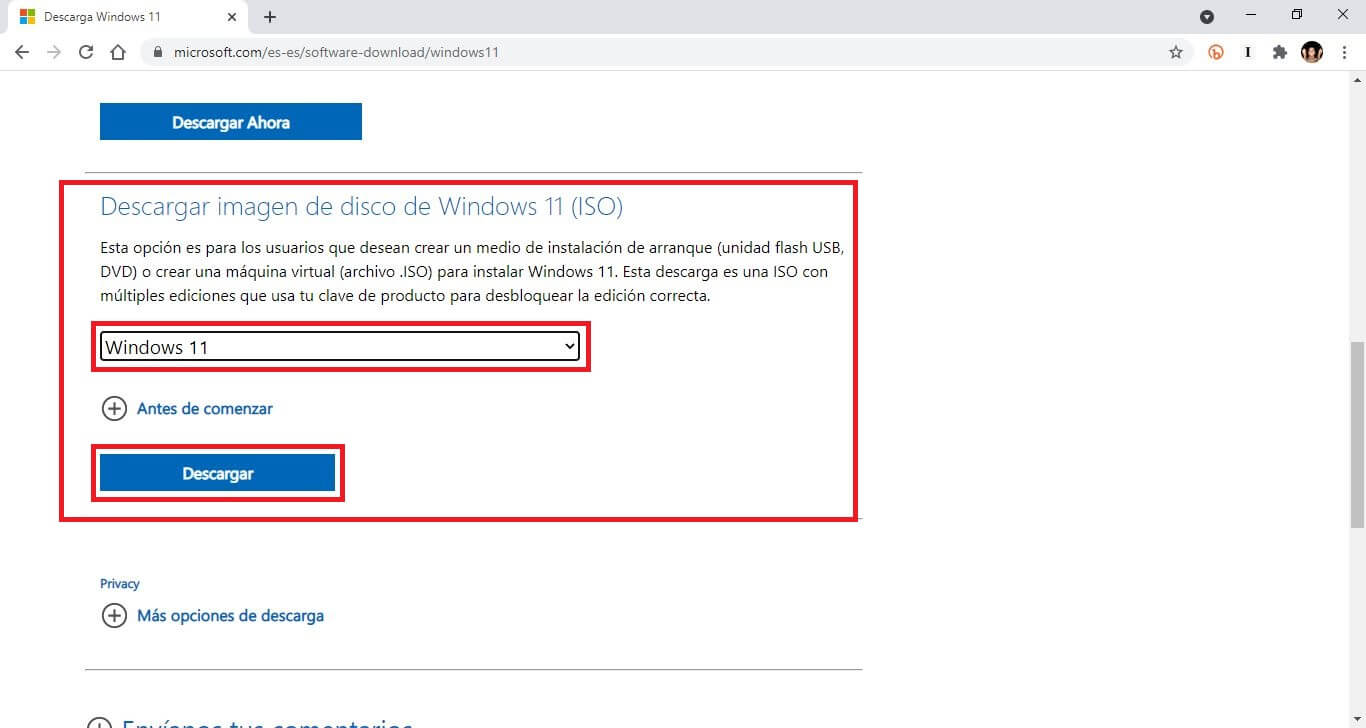Click the blue Descargar button
Viewport: 1366px width, 728px height.
coord(218,473)
